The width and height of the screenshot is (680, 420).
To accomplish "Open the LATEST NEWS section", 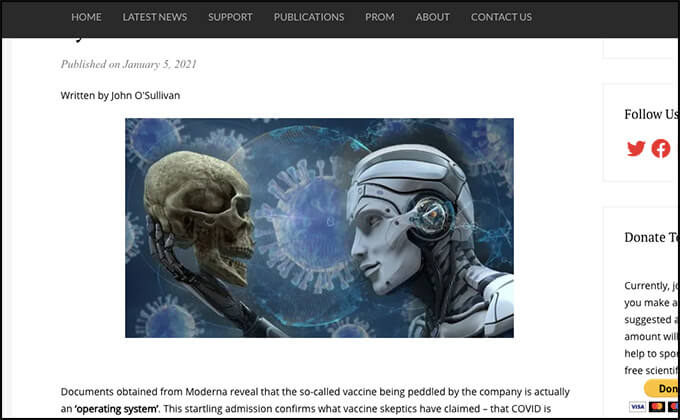I will 155,17.
